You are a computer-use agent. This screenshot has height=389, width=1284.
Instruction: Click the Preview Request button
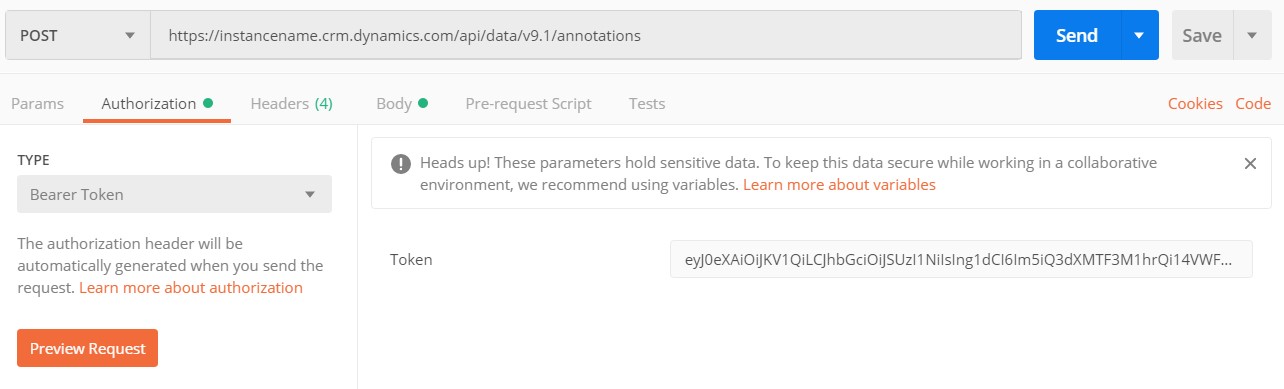click(x=87, y=348)
